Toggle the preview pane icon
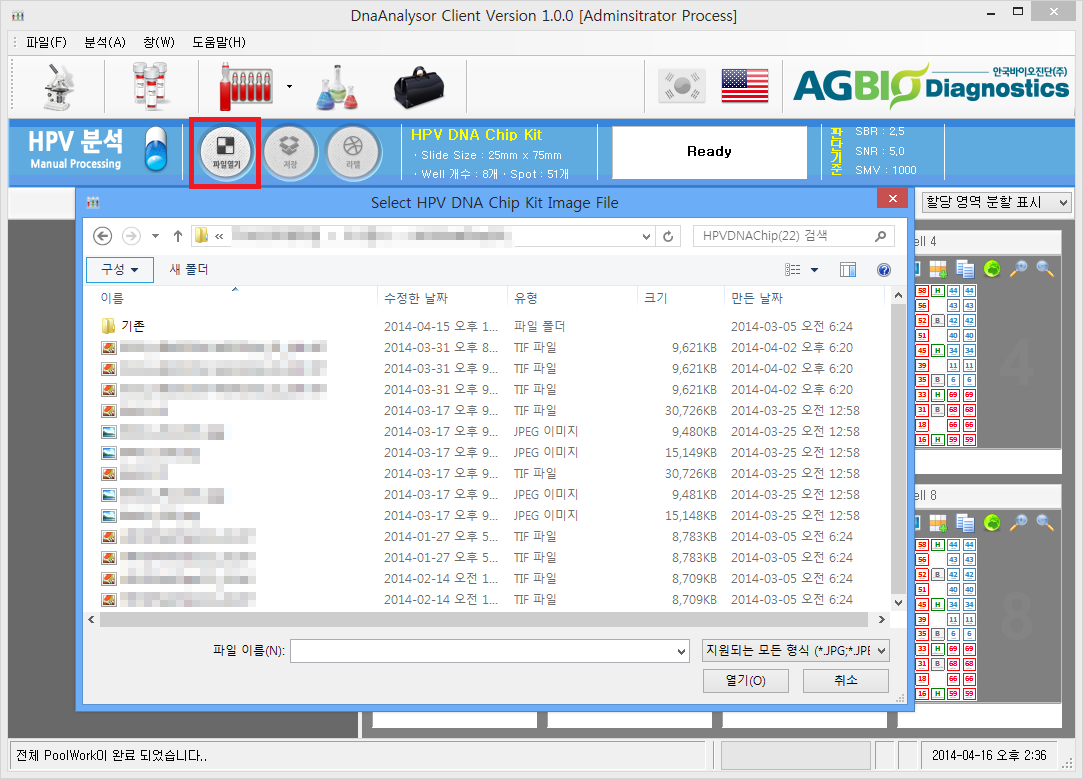The width and height of the screenshot is (1083, 779). point(848,270)
